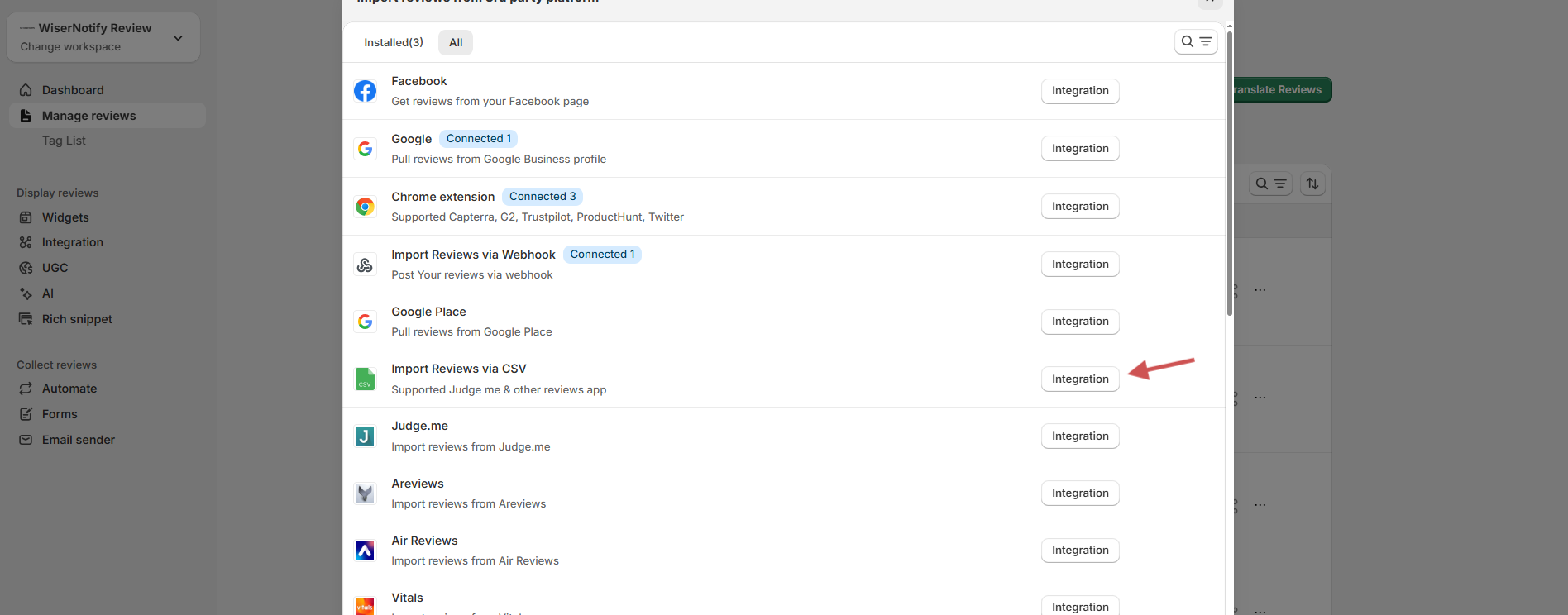Click Integration button for Google Place
Image resolution: width=1568 pixels, height=615 pixels.
[x=1080, y=322]
